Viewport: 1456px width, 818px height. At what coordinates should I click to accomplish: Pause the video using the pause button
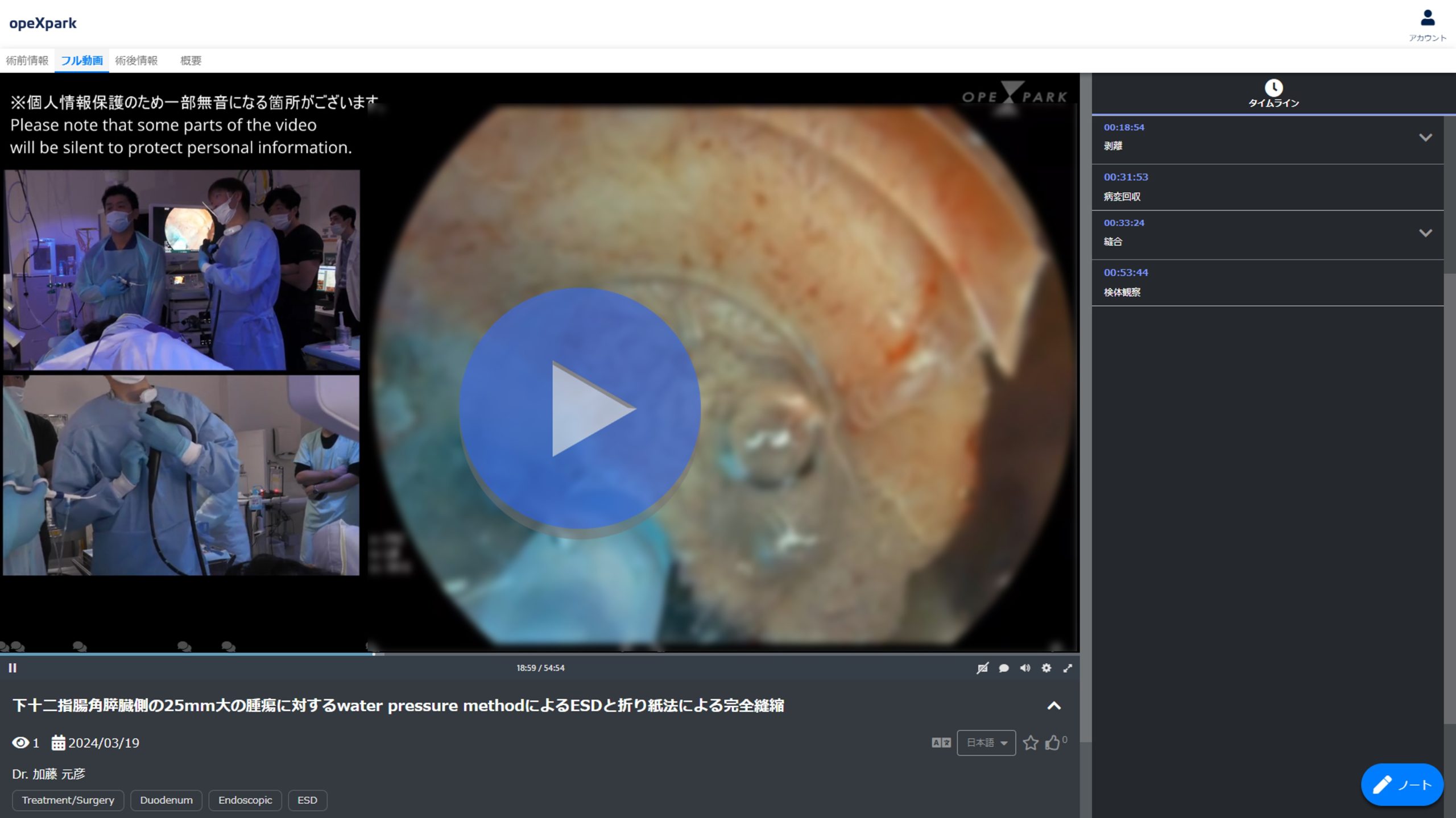click(13, 668)
